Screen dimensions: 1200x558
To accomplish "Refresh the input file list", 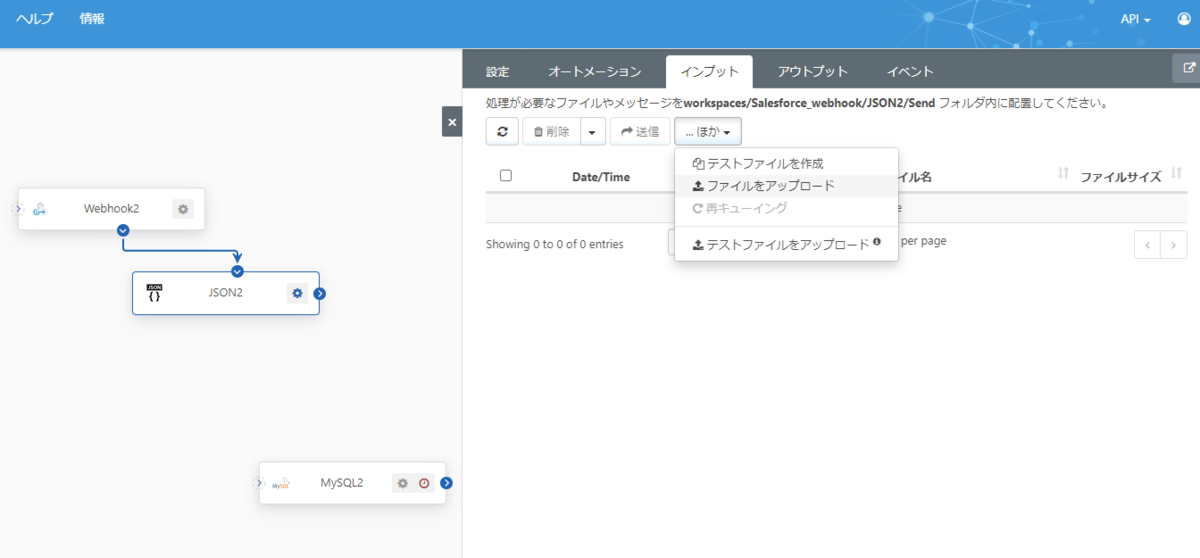I will click(502, 131).
